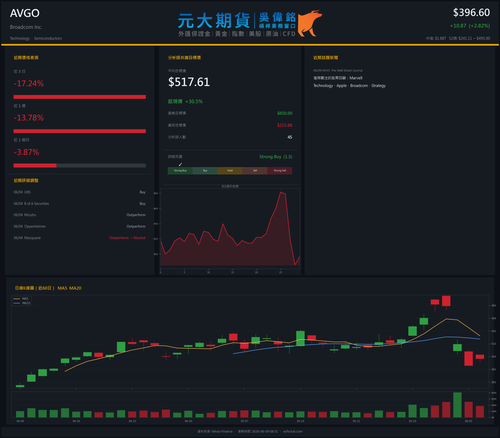The width and height of the screenshot is (500, 438).
Task: Click the Strong Buy (1.3) consensus text
Action: point(276,157)
